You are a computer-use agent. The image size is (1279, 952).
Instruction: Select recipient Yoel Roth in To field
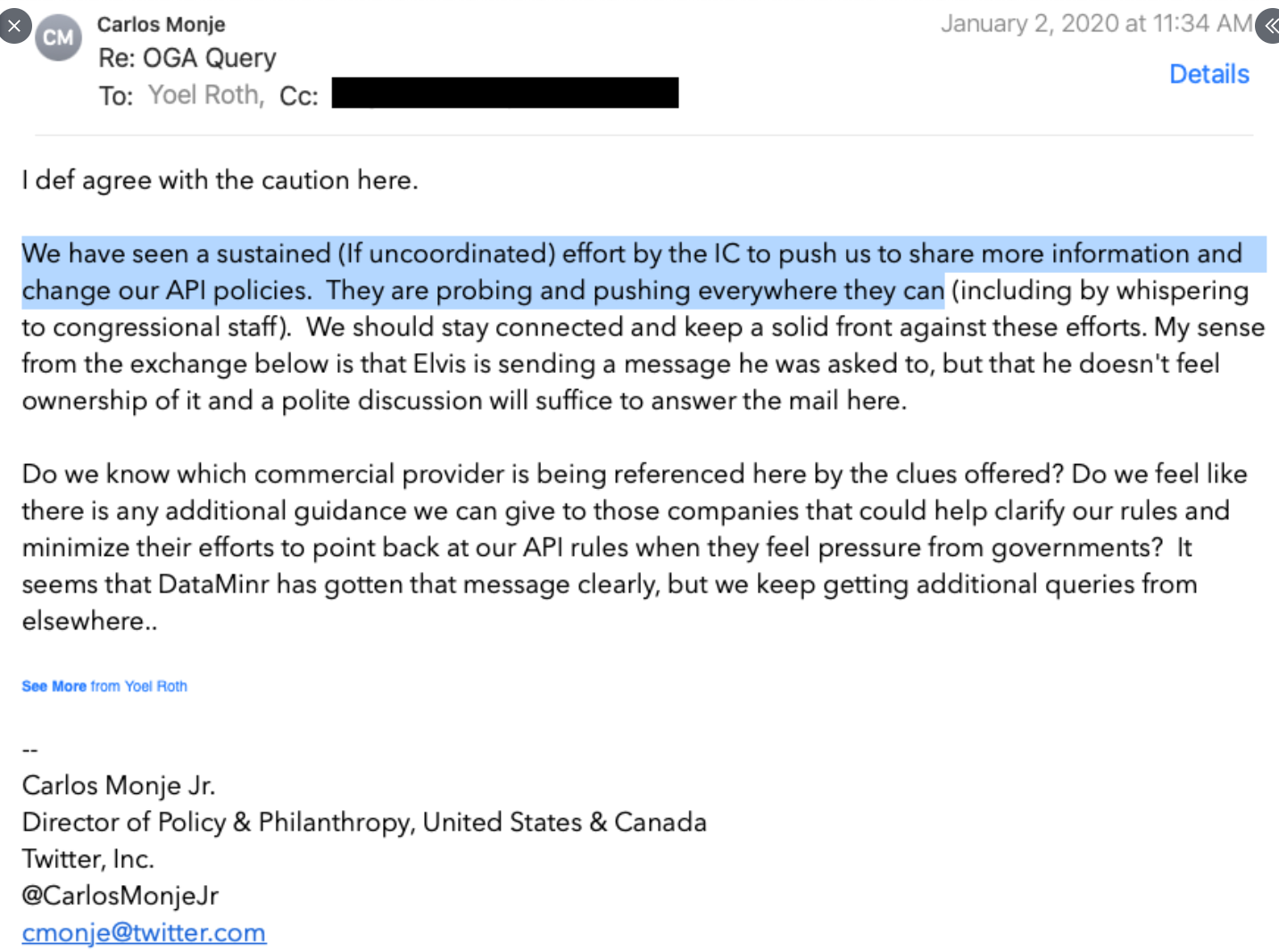coord(205,95)
